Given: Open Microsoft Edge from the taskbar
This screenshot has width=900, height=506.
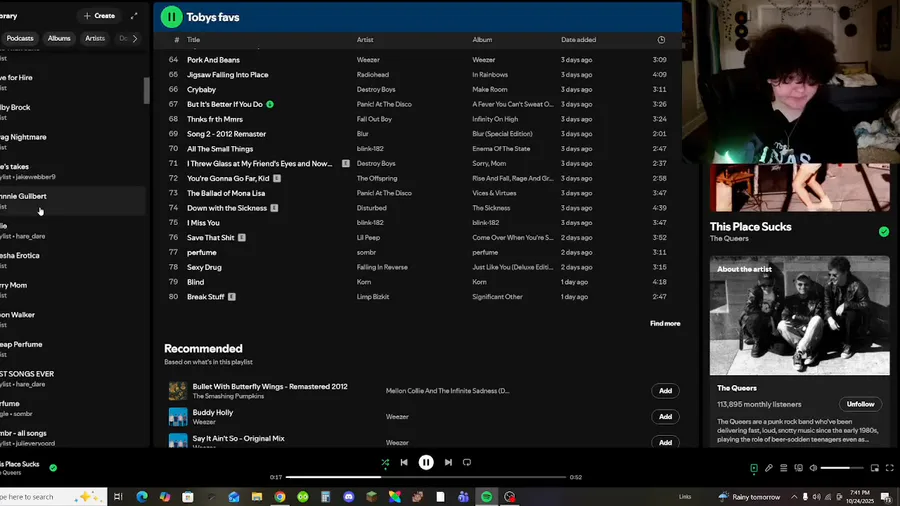Looking at the screenshot, I should coord(142,497).
